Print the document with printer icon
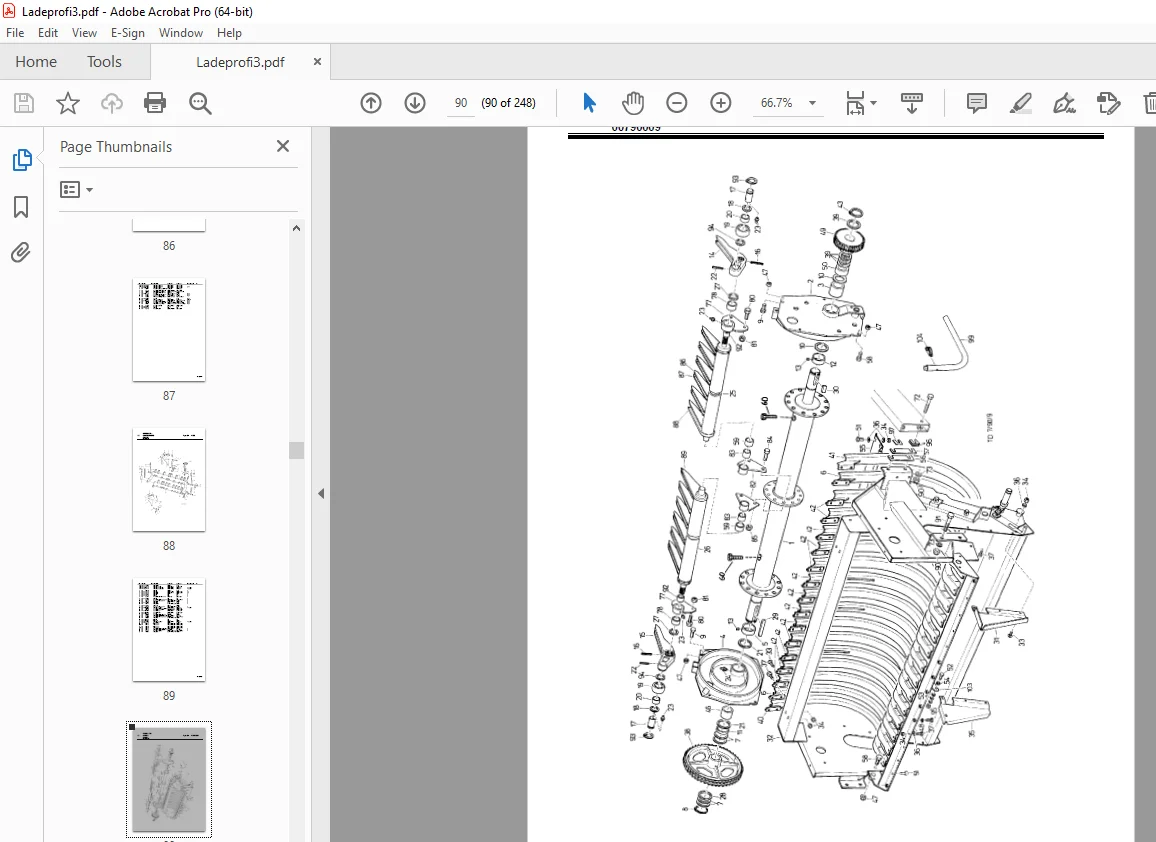The width and height of the screenshot is (1156, 842). click(x=155, y=102)
